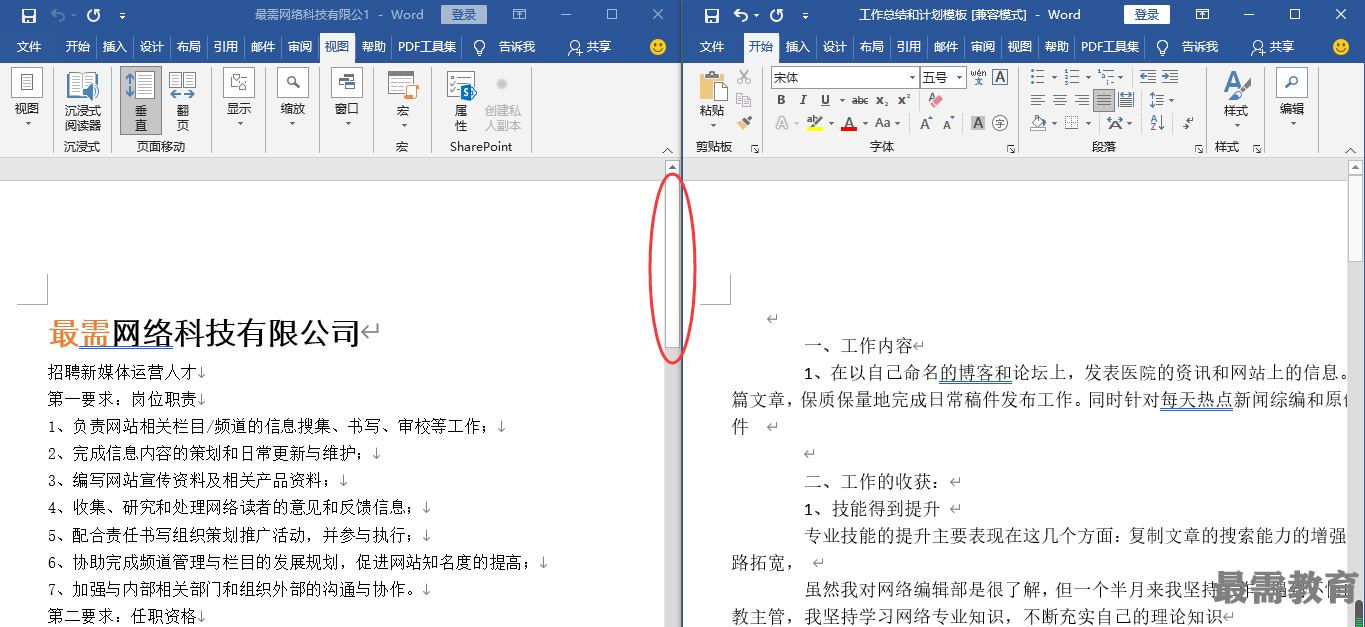Toggle Bold formatting
This screenshot has width=1365, height=627.
click(781, 100)
